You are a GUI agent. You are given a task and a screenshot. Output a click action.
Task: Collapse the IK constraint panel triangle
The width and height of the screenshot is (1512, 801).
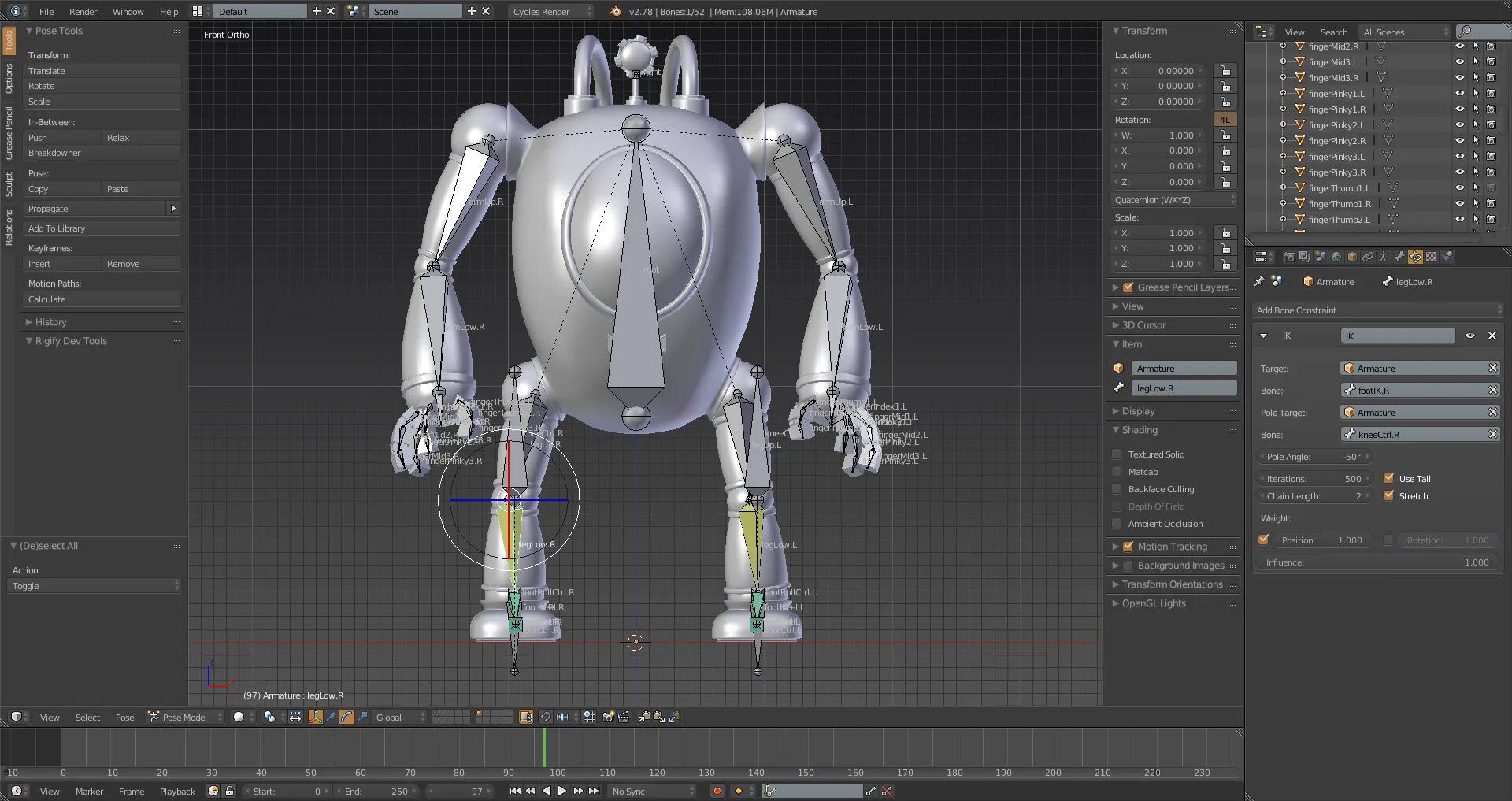point(1264,336)
